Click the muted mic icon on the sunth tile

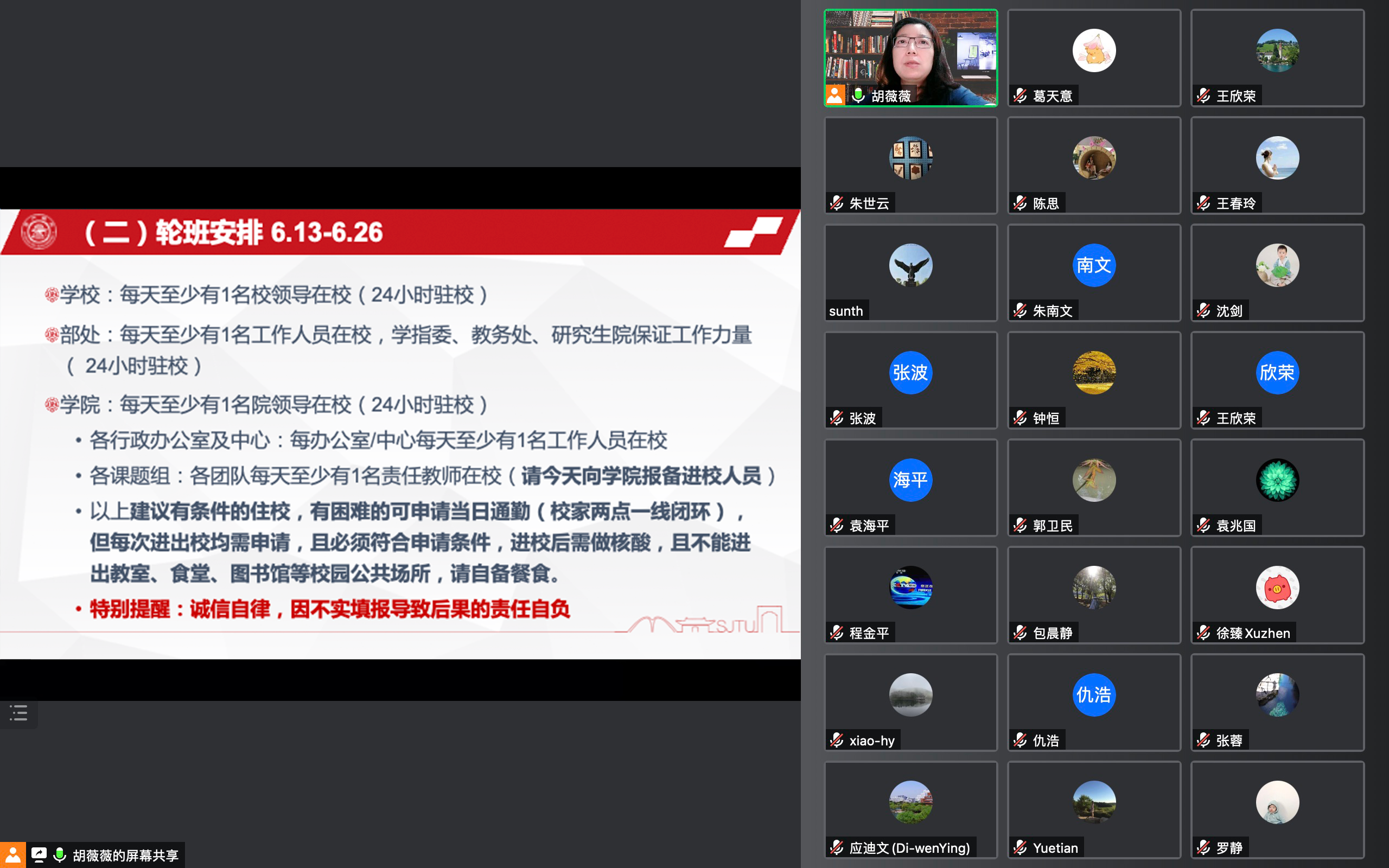pos(836,310)
